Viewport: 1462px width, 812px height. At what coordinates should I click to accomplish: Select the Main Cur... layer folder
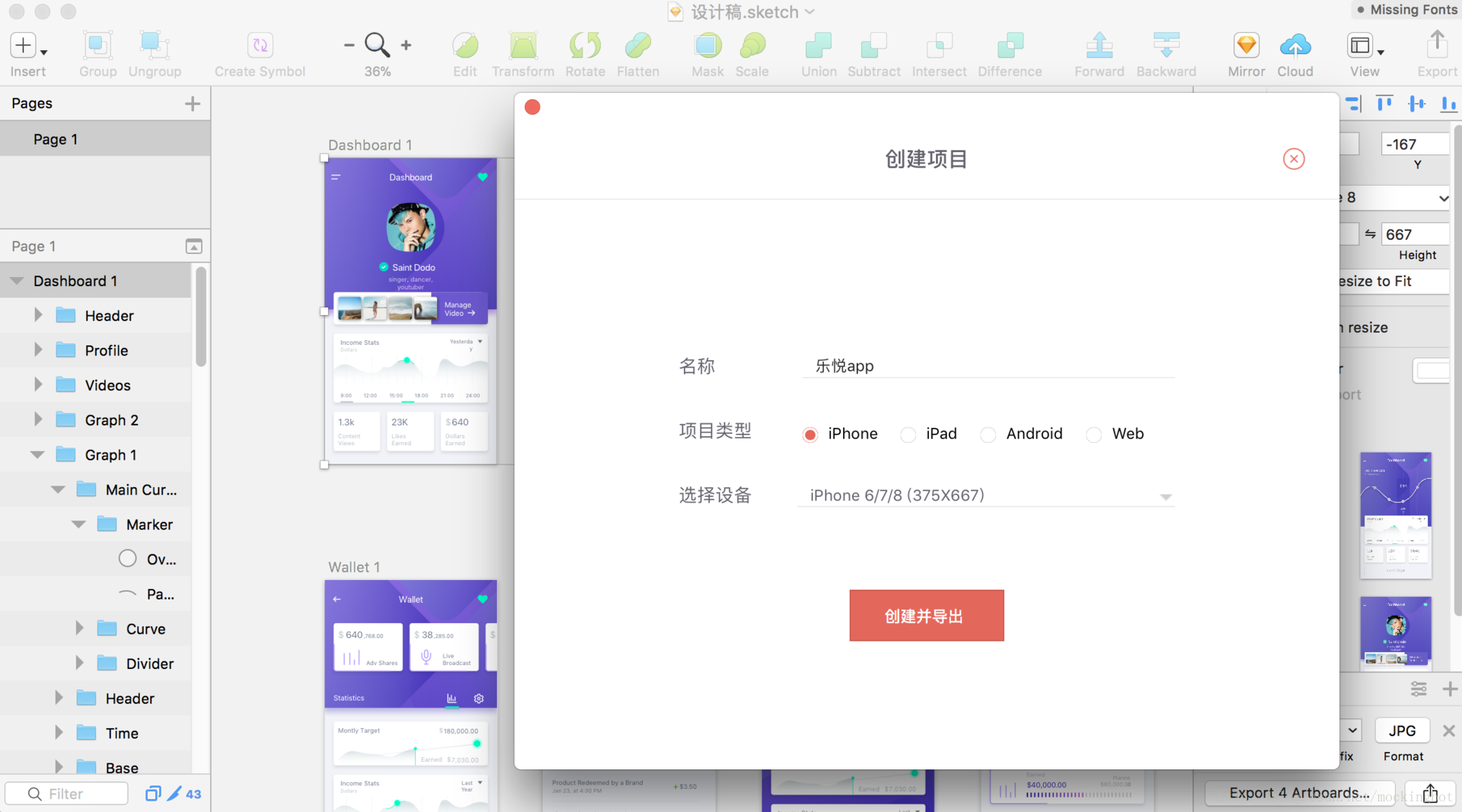pyautogui.click(x=96, y=489)
